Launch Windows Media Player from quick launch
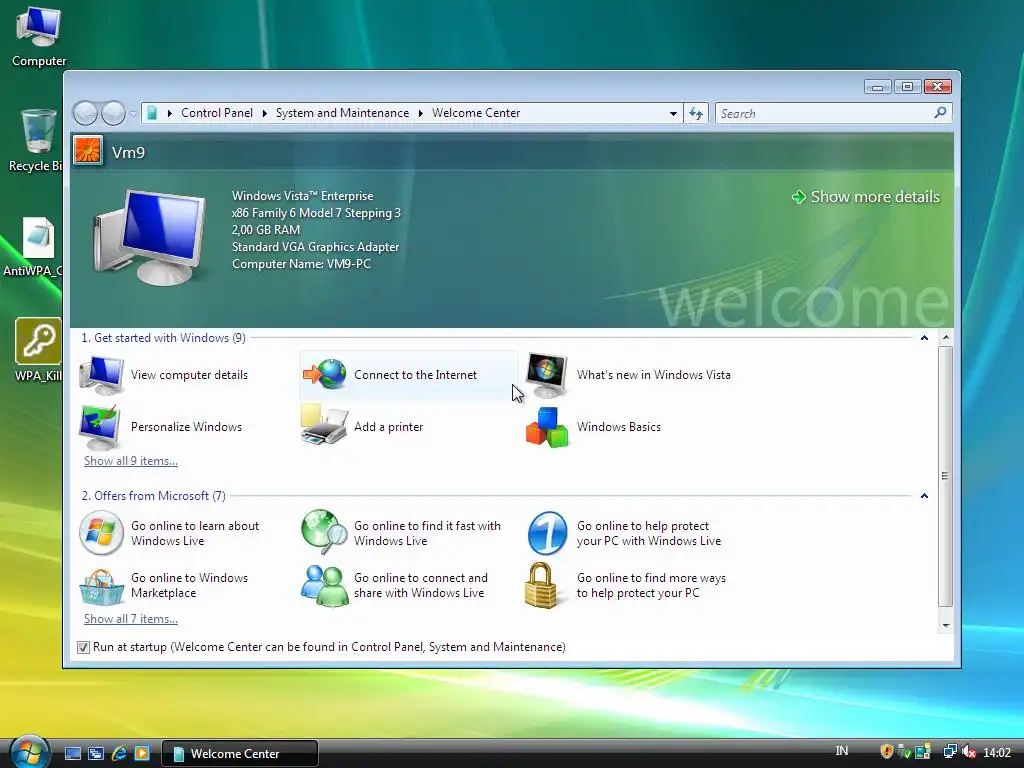 click(142, 753)
